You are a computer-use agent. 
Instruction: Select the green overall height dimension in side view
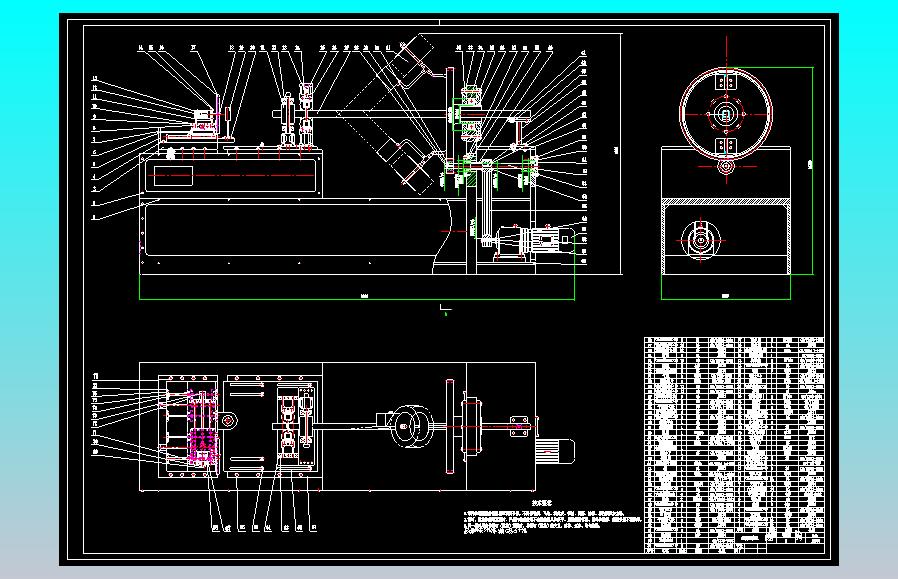point(812,171)
